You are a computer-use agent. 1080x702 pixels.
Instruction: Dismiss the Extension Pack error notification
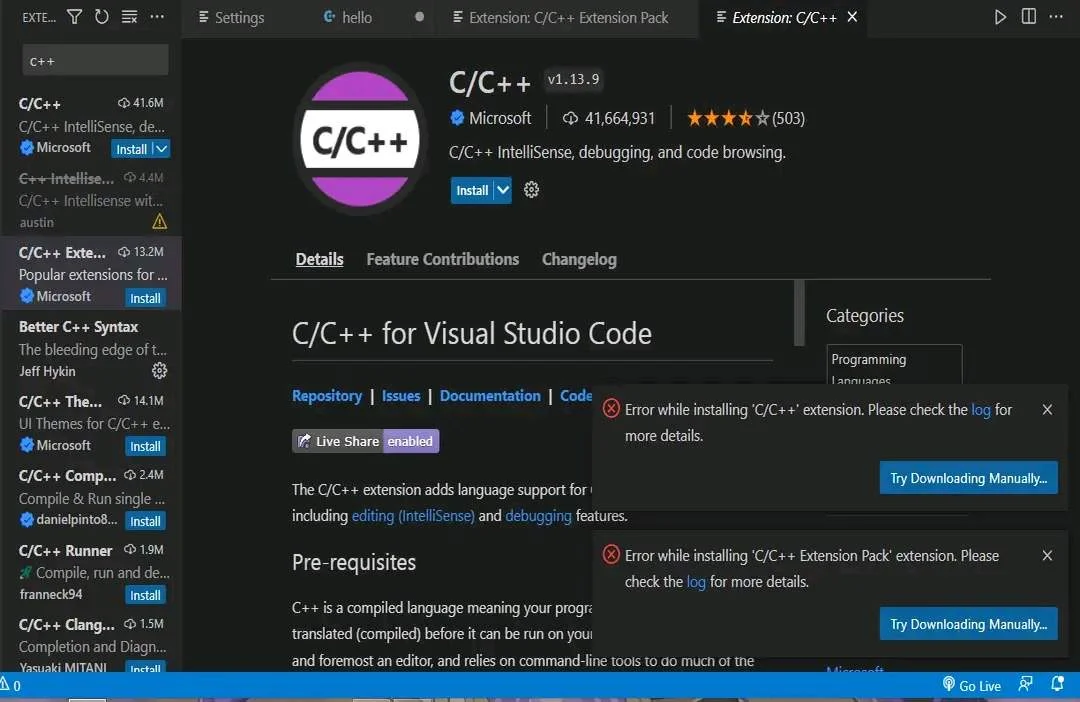(x=1047, y=555)
